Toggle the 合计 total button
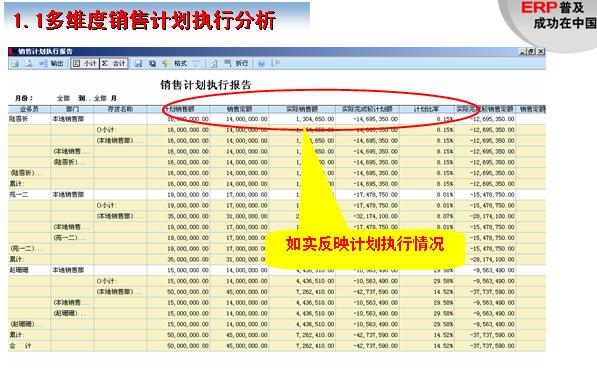 (x=114, y=64)
